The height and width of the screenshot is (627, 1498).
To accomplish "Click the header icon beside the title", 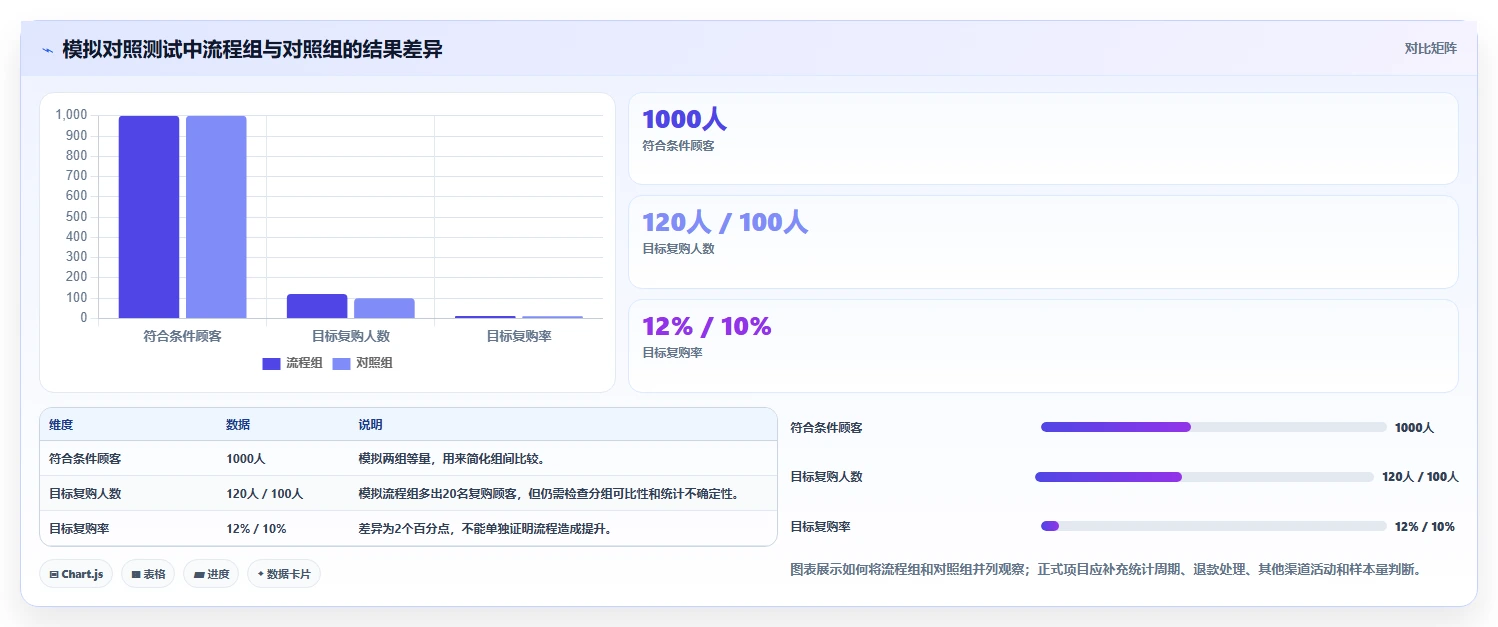I will [x=47, y=50].
